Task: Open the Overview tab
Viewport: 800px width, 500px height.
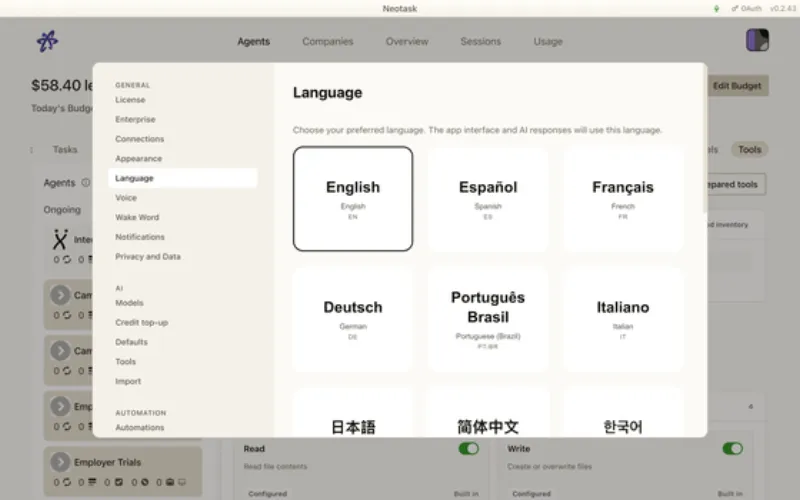Action: pos(407,41)
